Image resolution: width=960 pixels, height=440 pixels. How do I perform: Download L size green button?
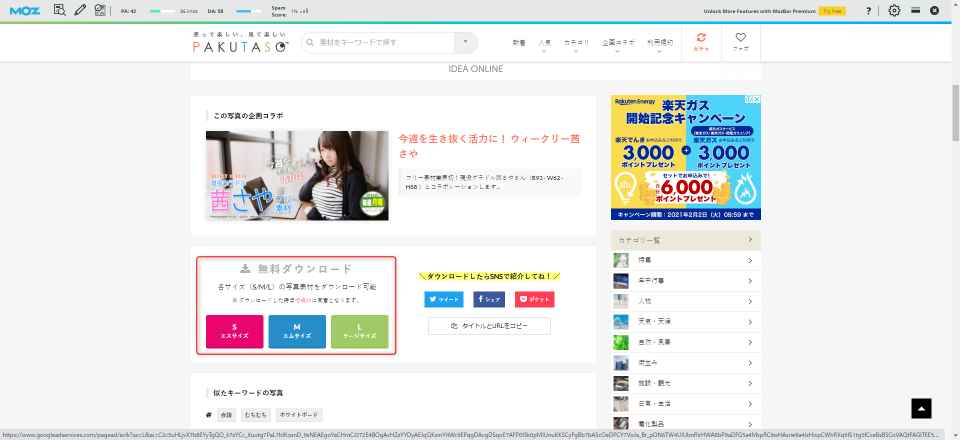pyautogui.click(x=359, y=332)
